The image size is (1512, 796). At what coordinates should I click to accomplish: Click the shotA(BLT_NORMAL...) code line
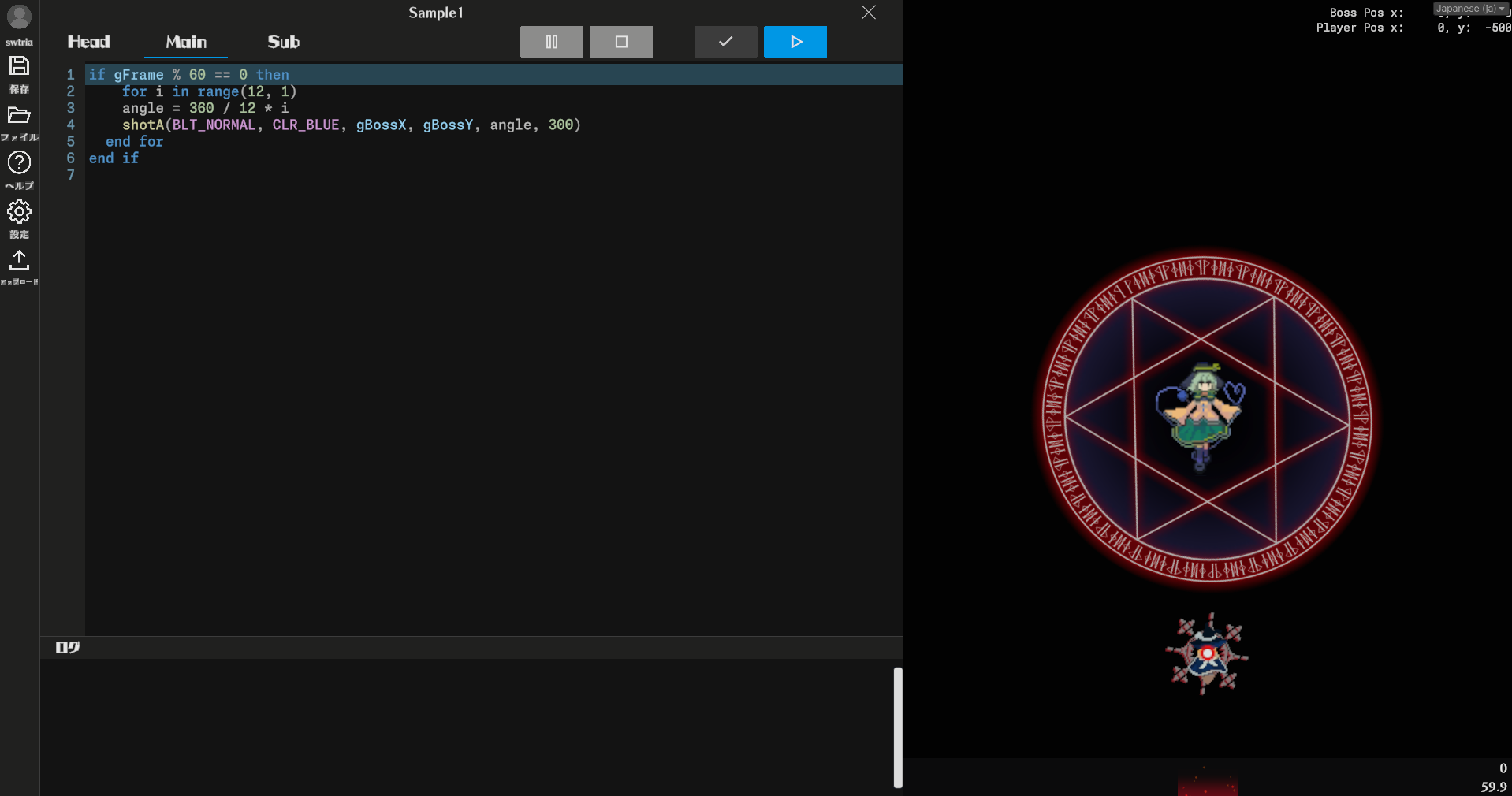[351, 125]
